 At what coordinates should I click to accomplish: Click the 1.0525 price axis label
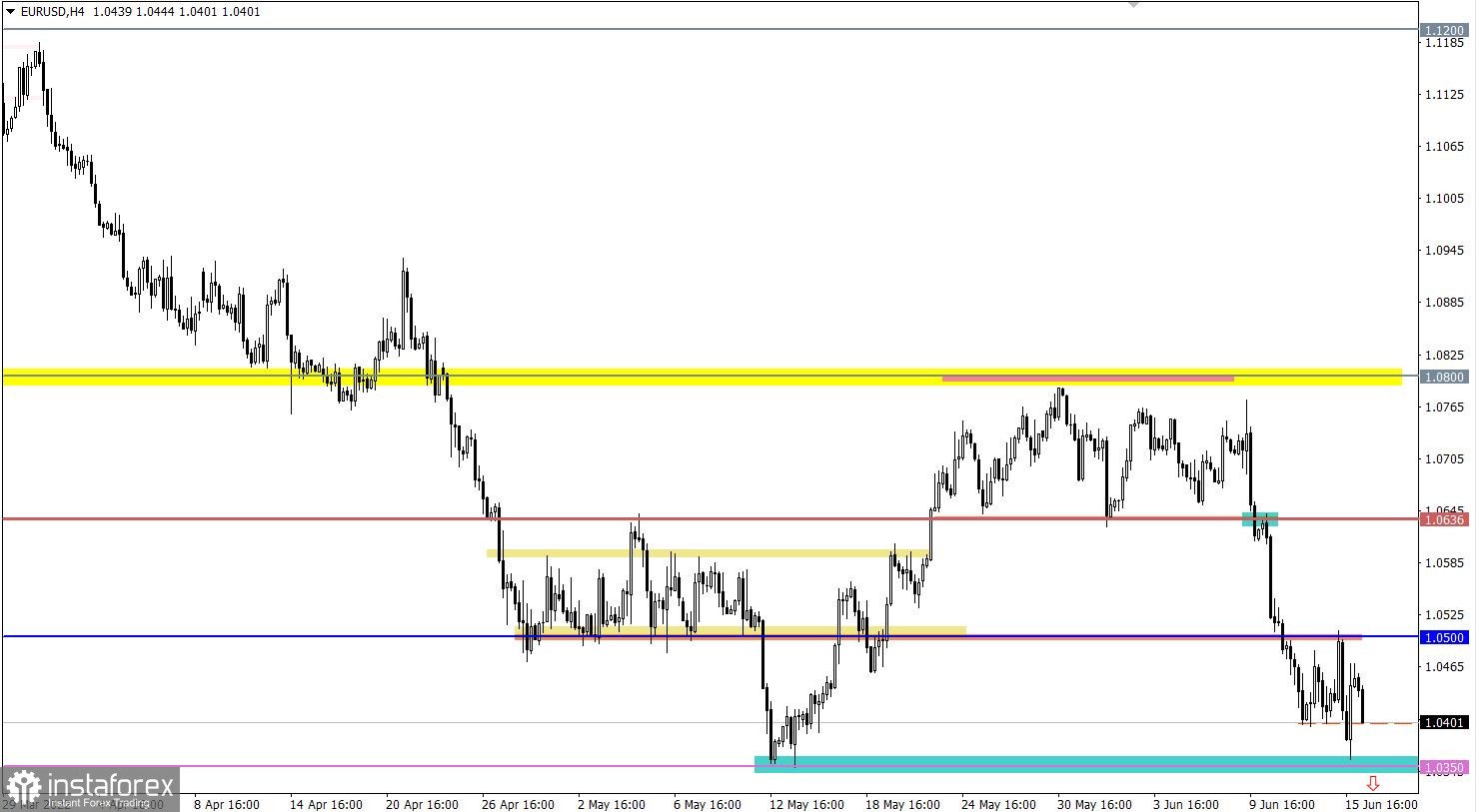click(1446, 615)
